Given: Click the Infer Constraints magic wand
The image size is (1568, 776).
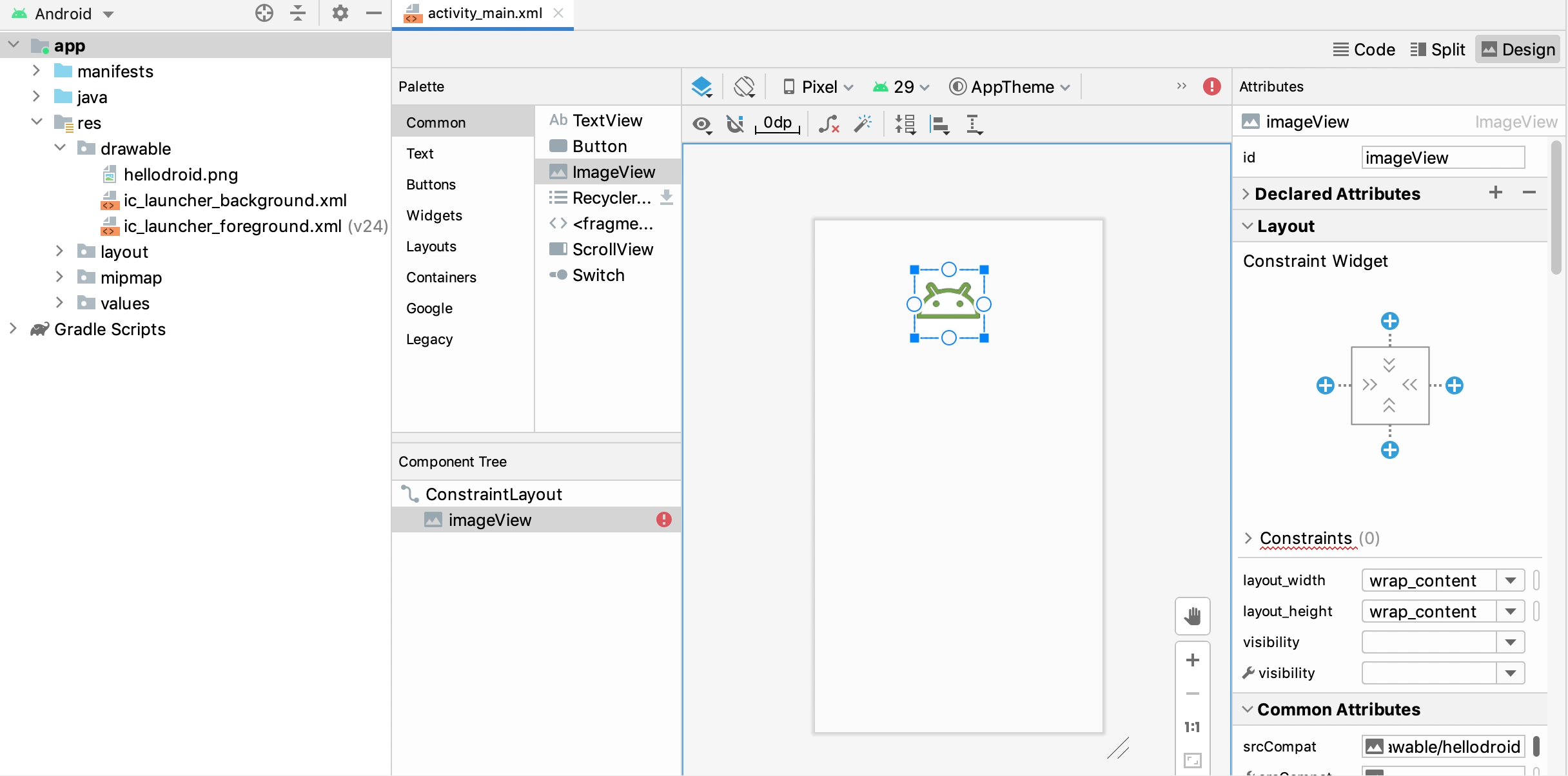Looking at the screenshot, I should pyautogui.click(x=863, y=124).
